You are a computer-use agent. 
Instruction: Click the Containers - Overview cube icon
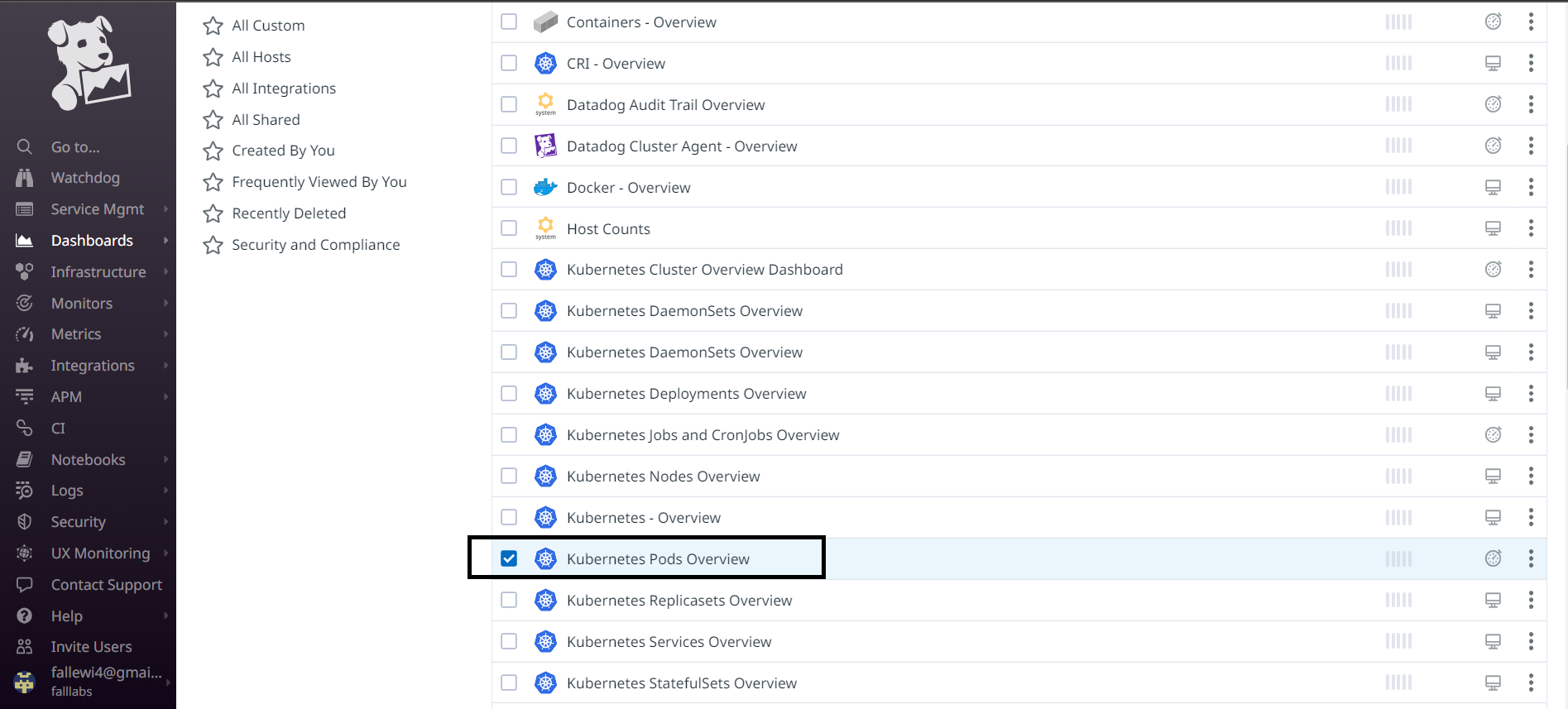tap(545, 22)
